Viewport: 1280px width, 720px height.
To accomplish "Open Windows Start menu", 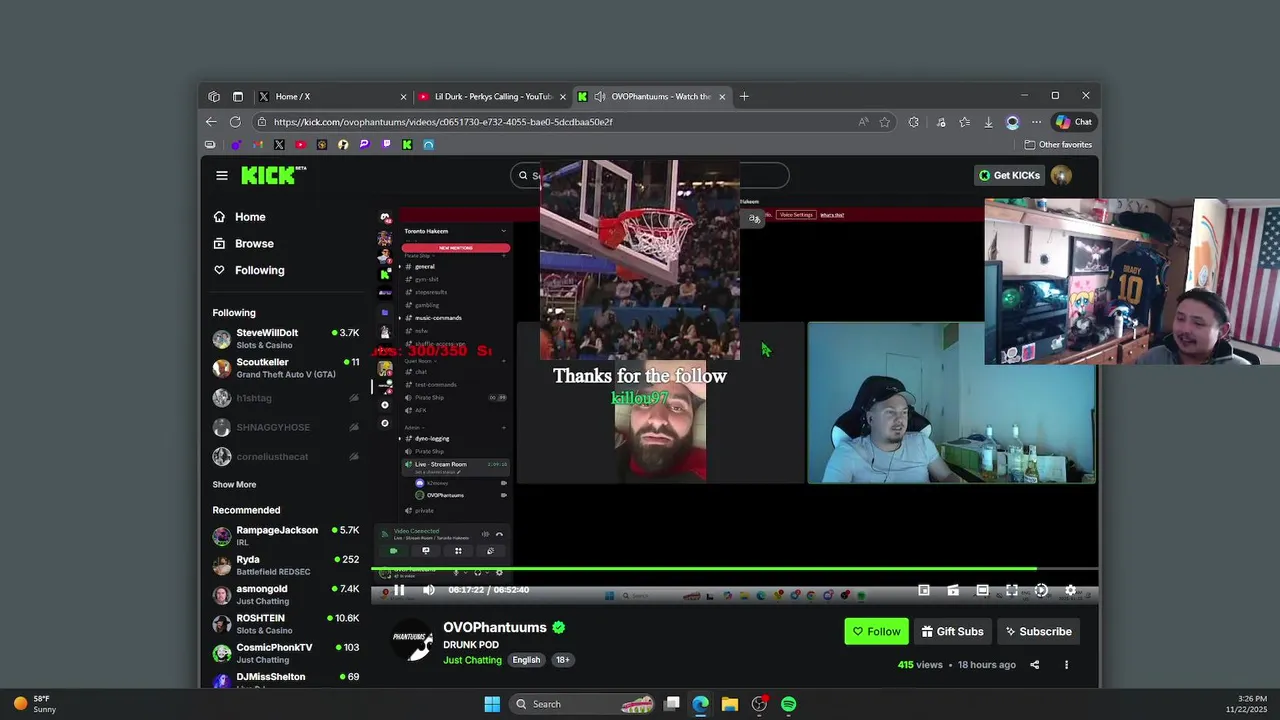I will pyautogui.click(x=492, y=704).
